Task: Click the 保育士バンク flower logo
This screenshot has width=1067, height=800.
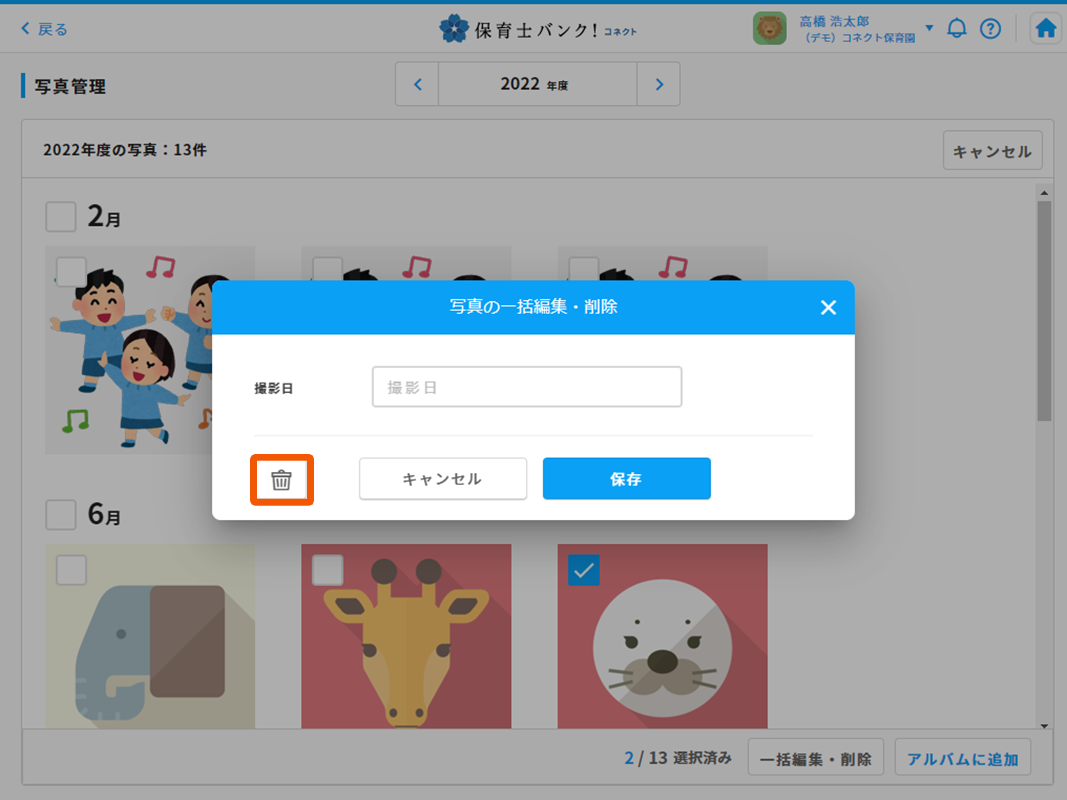Action: click(x=454, y=29)
